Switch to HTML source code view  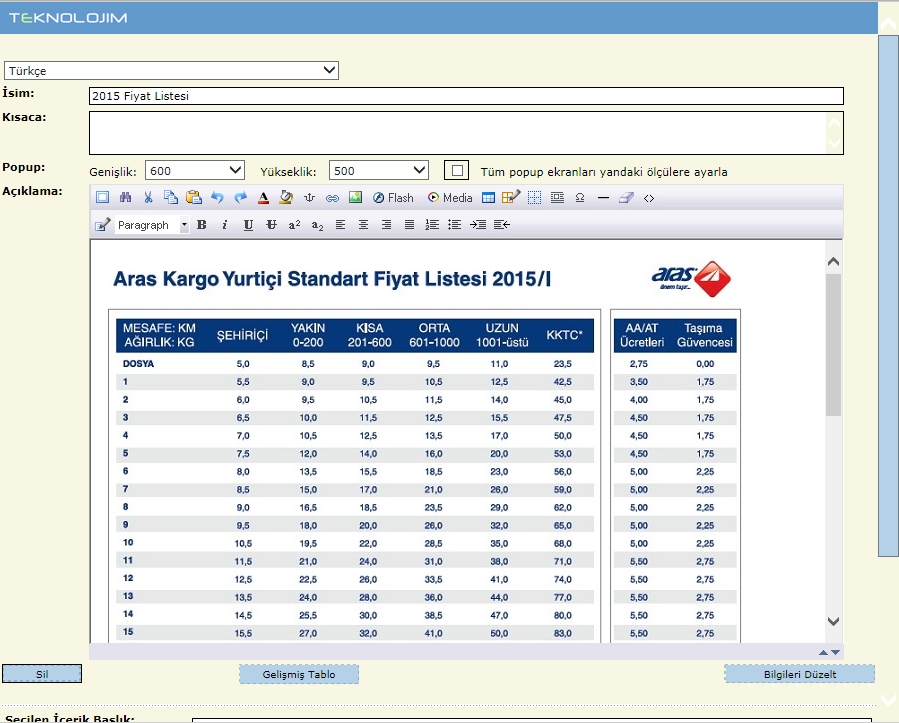(x=649, y=198)
